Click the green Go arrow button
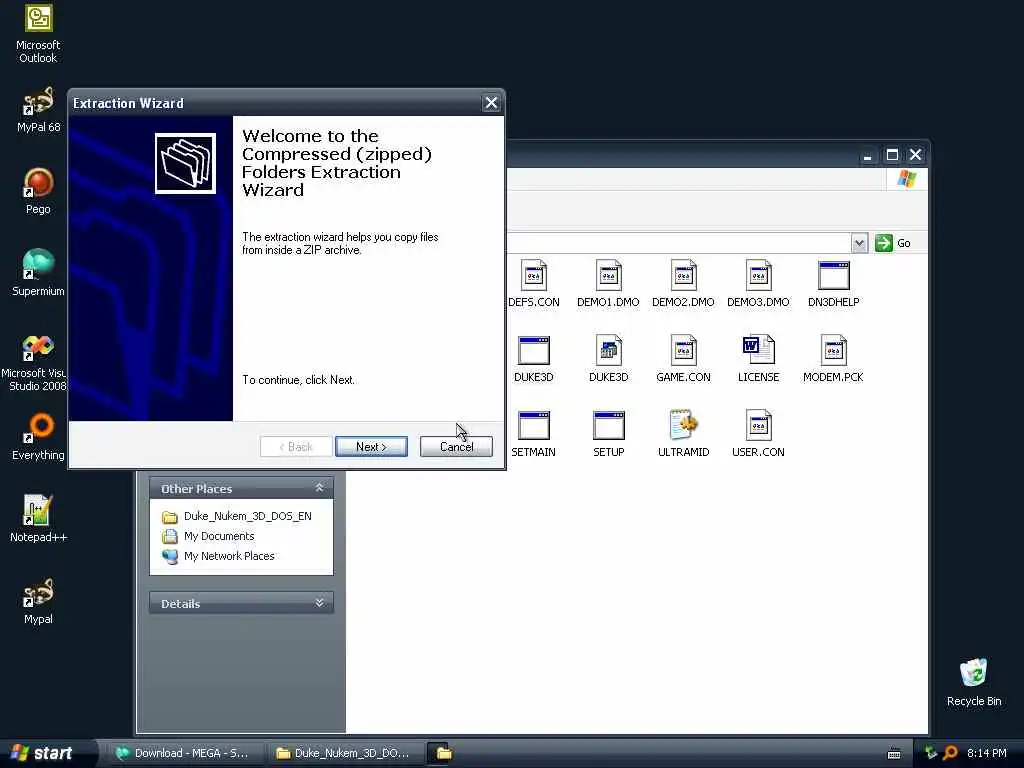Viewport: 1024px width, 768px height. point(884,243)
